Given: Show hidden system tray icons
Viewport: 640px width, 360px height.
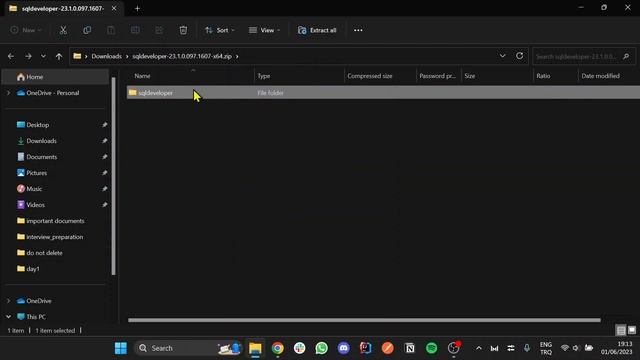Looking at the screenshot, I should pyautogui.click(x=479, y=348).
